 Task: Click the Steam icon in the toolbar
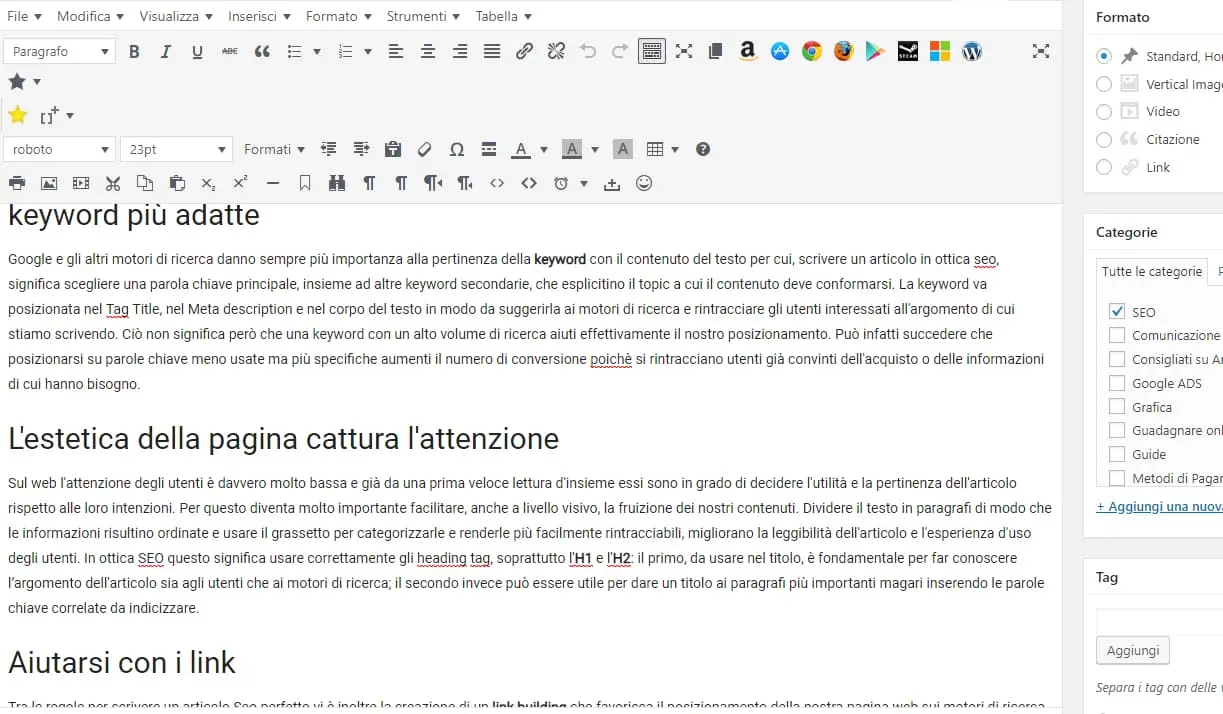click(x=908, y=51)
